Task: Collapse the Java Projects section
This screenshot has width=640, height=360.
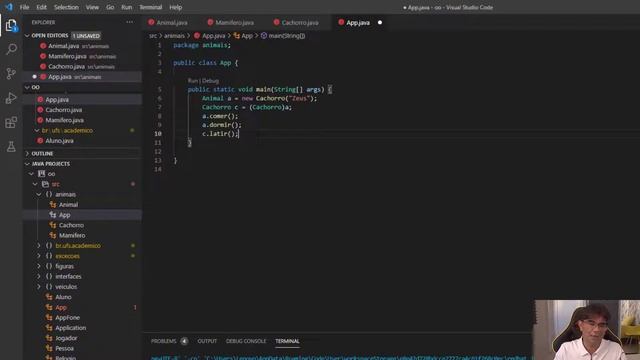Action: pyautogui.click(x=27, y=164)
